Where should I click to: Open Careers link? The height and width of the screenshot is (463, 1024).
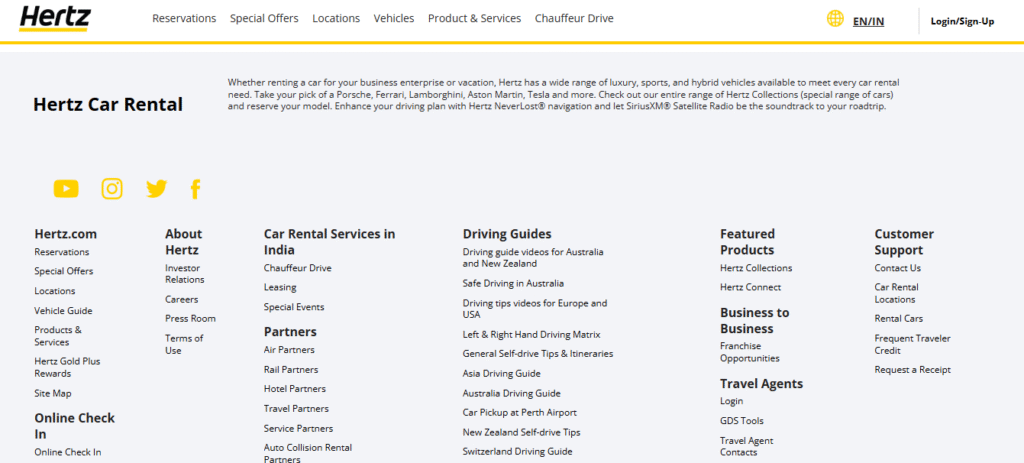coord(182,300)
